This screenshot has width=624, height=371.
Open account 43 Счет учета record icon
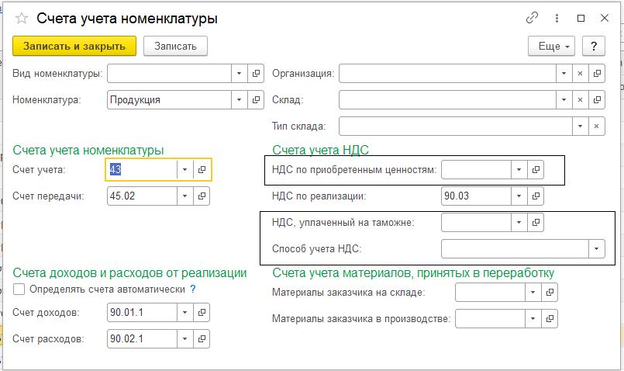point(202,170)
